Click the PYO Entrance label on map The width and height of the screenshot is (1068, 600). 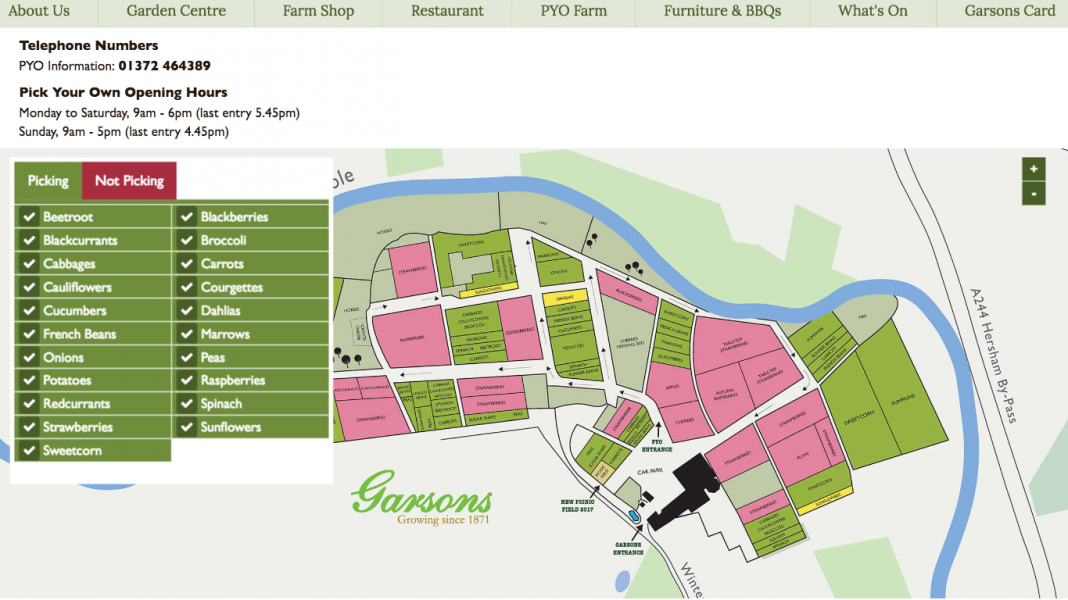point(657,445)
